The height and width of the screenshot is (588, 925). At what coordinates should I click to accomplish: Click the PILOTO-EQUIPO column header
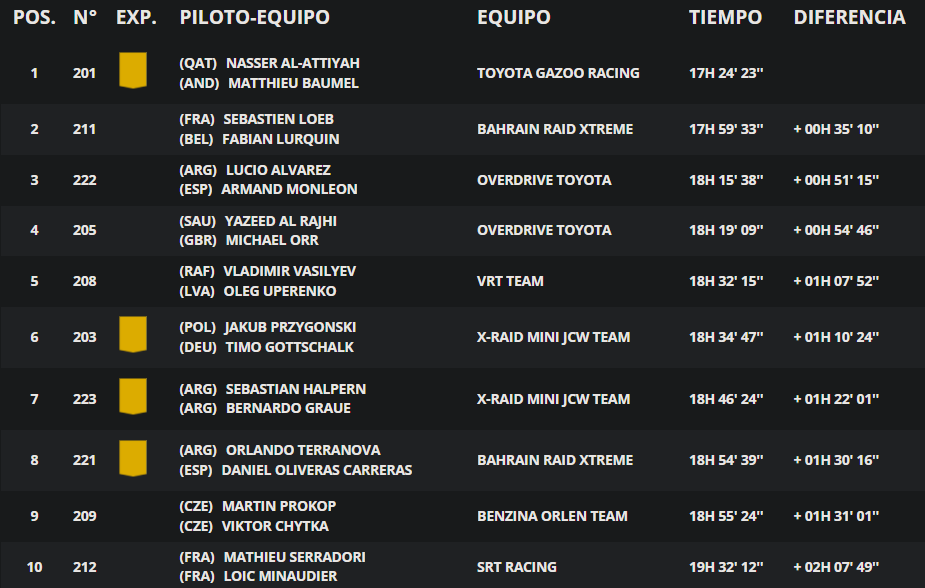tap(254, 18)
